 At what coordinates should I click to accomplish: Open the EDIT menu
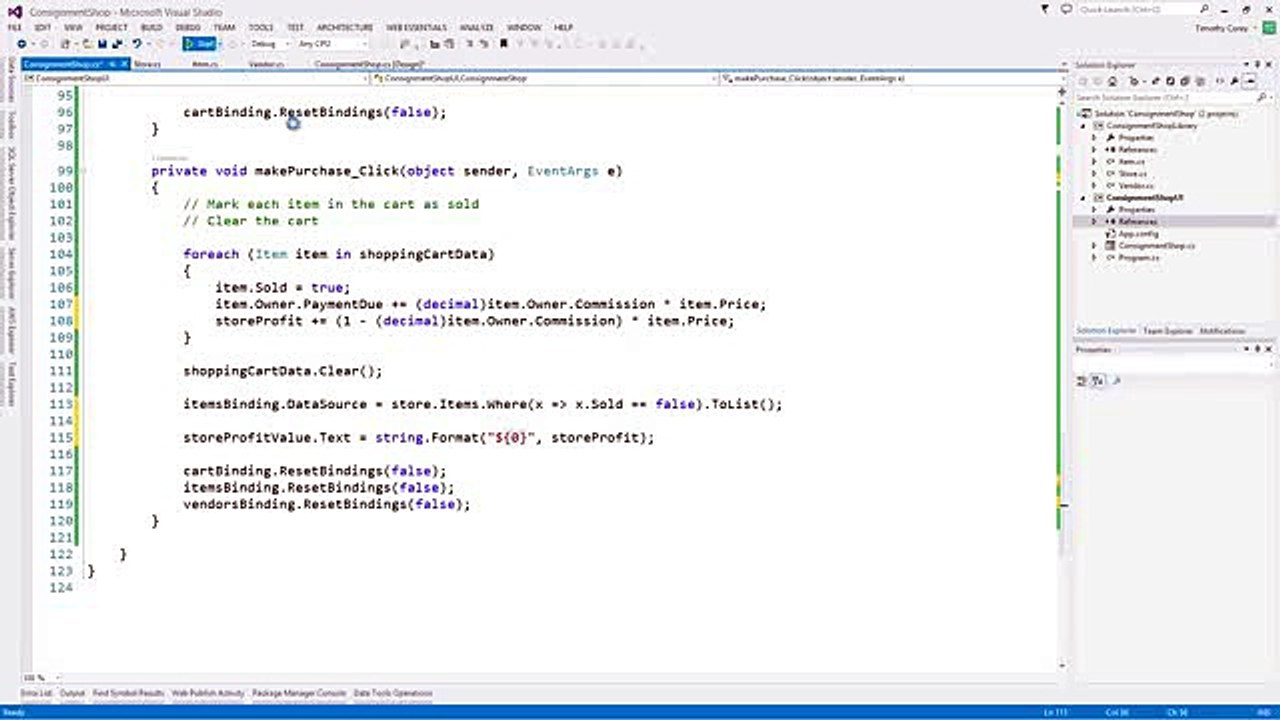(x=43, y=28)
